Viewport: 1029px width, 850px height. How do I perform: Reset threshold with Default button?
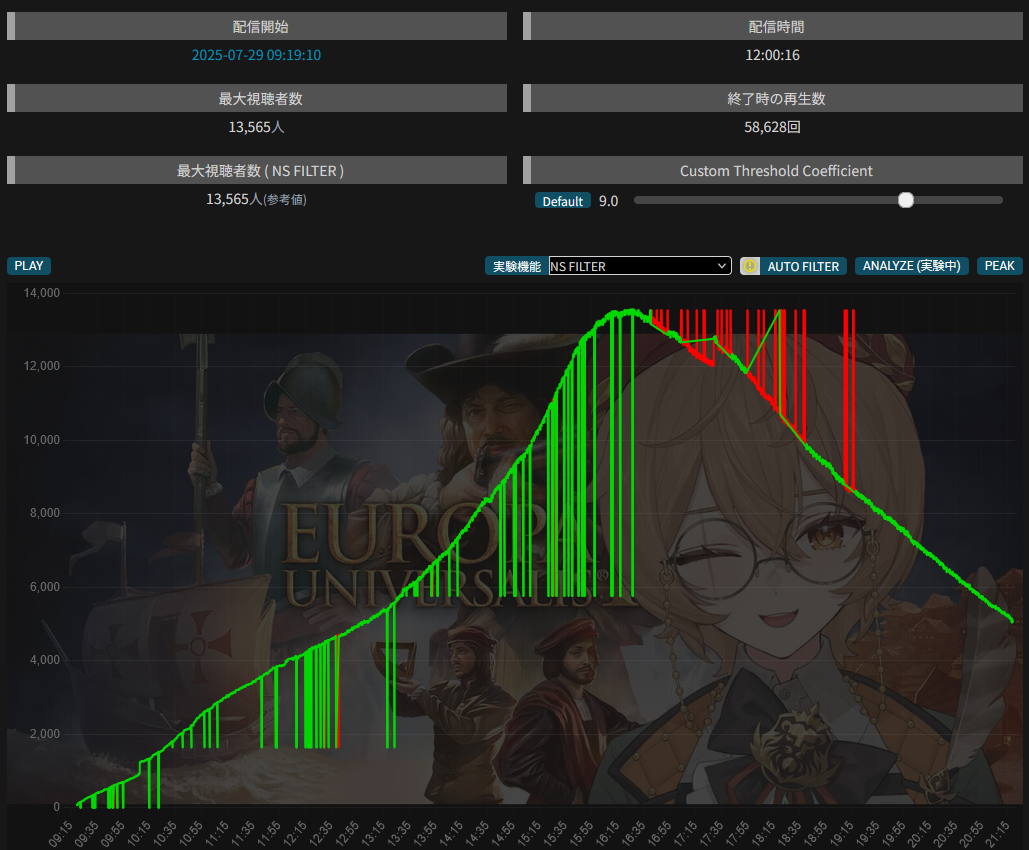[562, 201]
